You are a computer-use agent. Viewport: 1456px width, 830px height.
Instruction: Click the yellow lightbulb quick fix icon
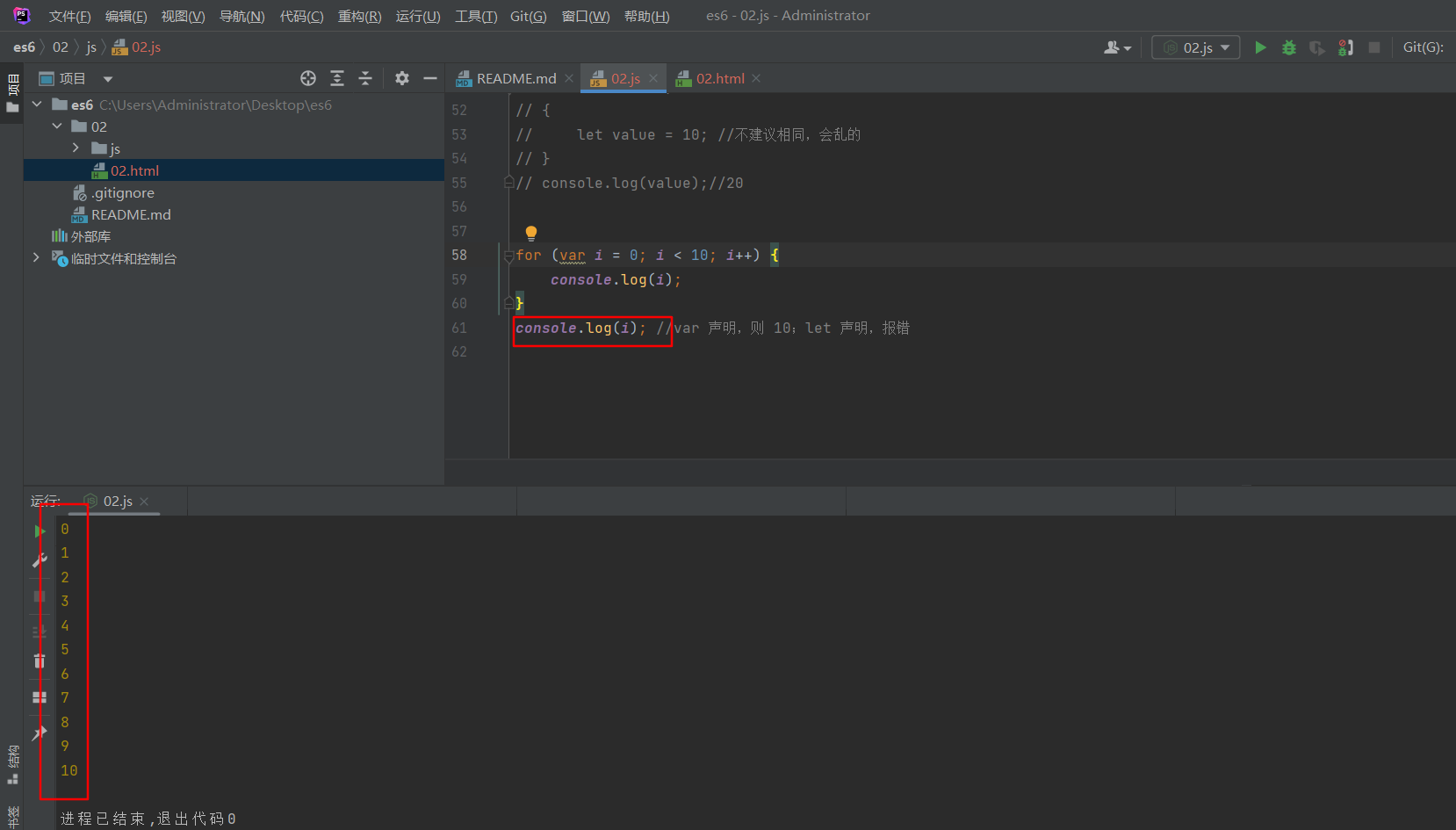click(531, 233)
